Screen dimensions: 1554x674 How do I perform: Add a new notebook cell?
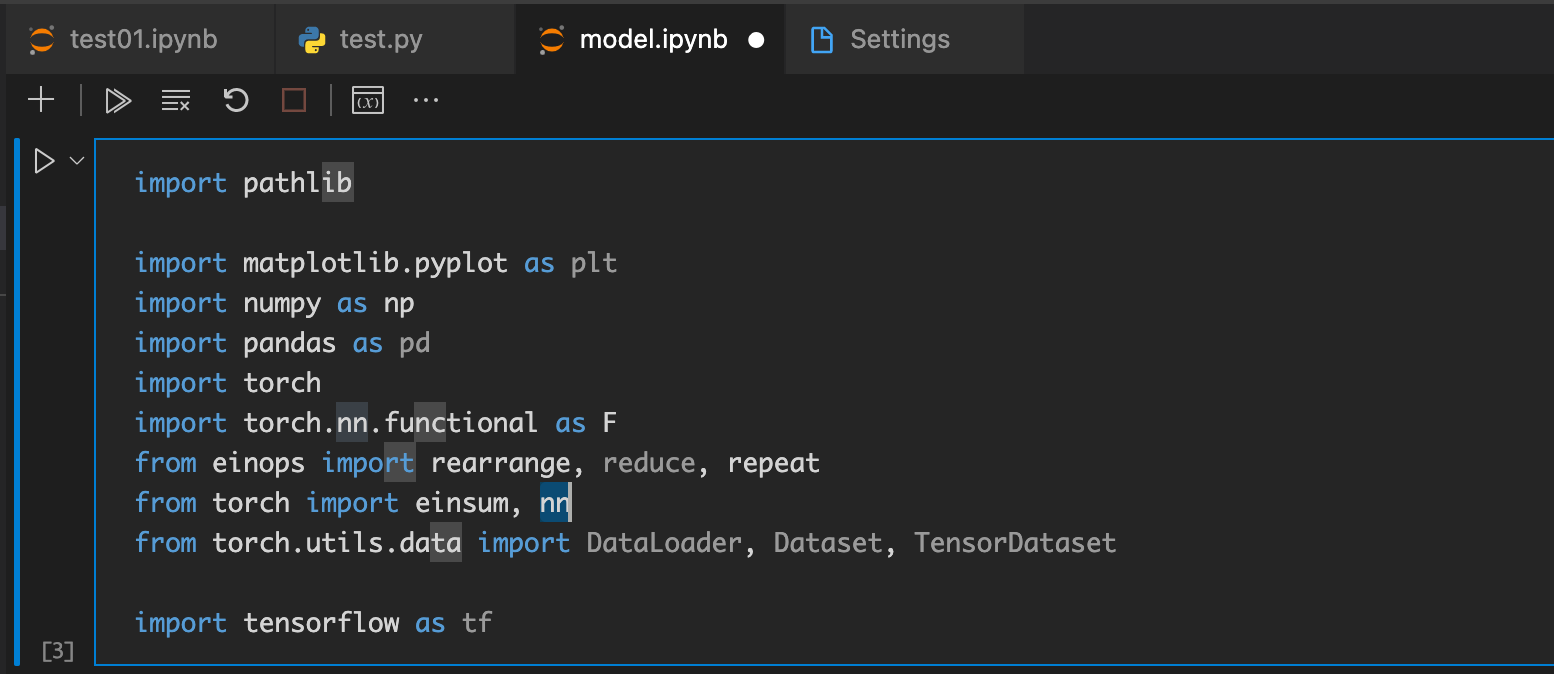tap(41, 100)
